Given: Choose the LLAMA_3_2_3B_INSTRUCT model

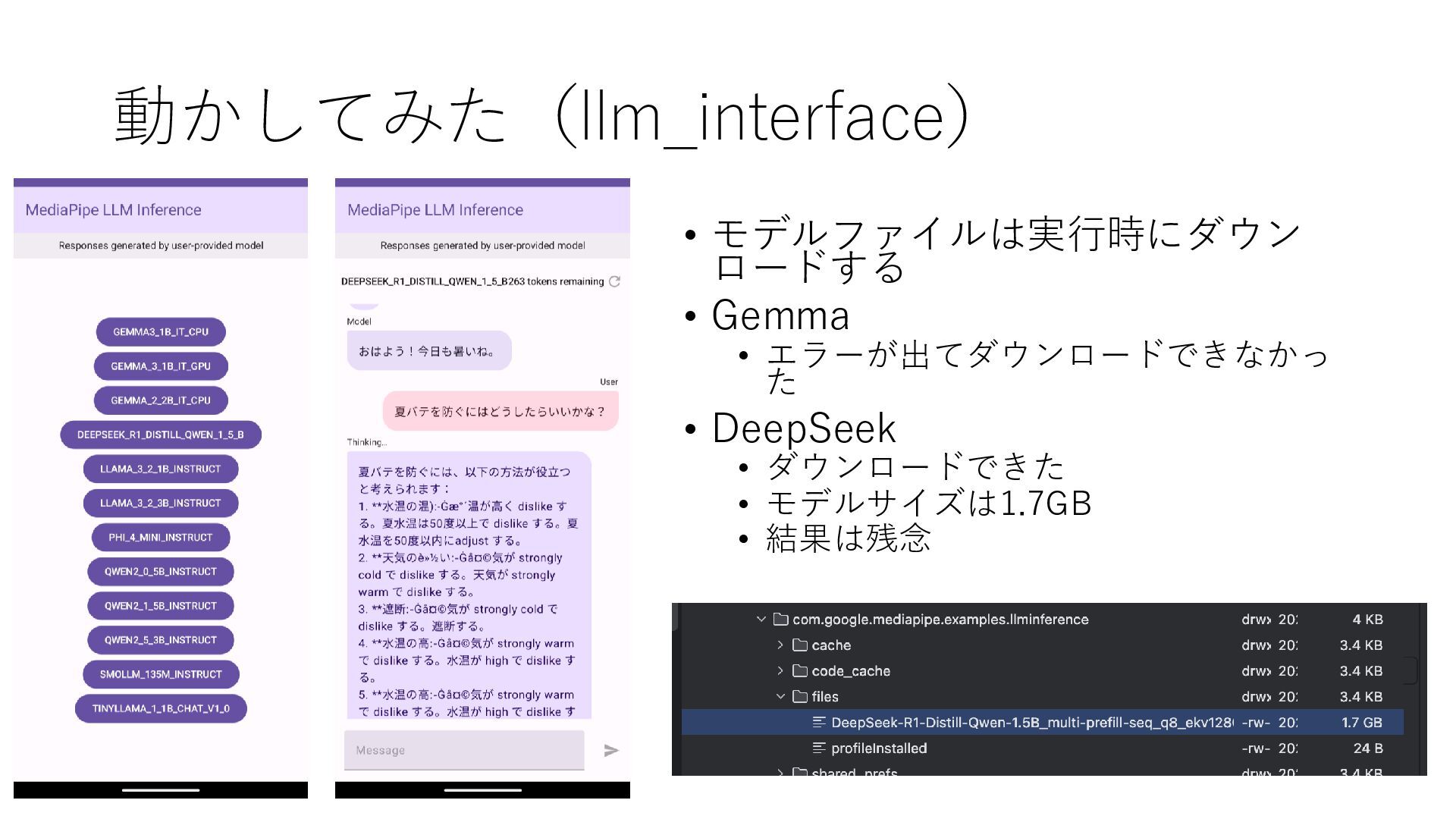Looking at the screenshot, I should [x=161, y=503].
